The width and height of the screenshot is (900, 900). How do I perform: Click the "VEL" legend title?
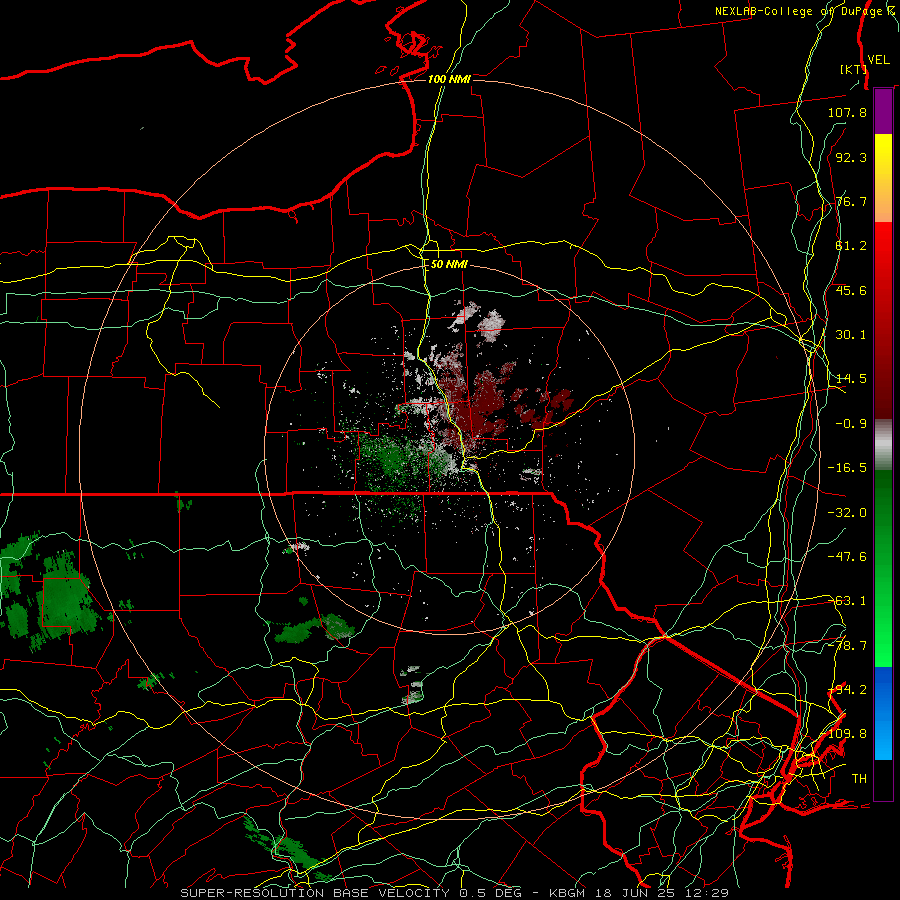click(x=878, y=60)
